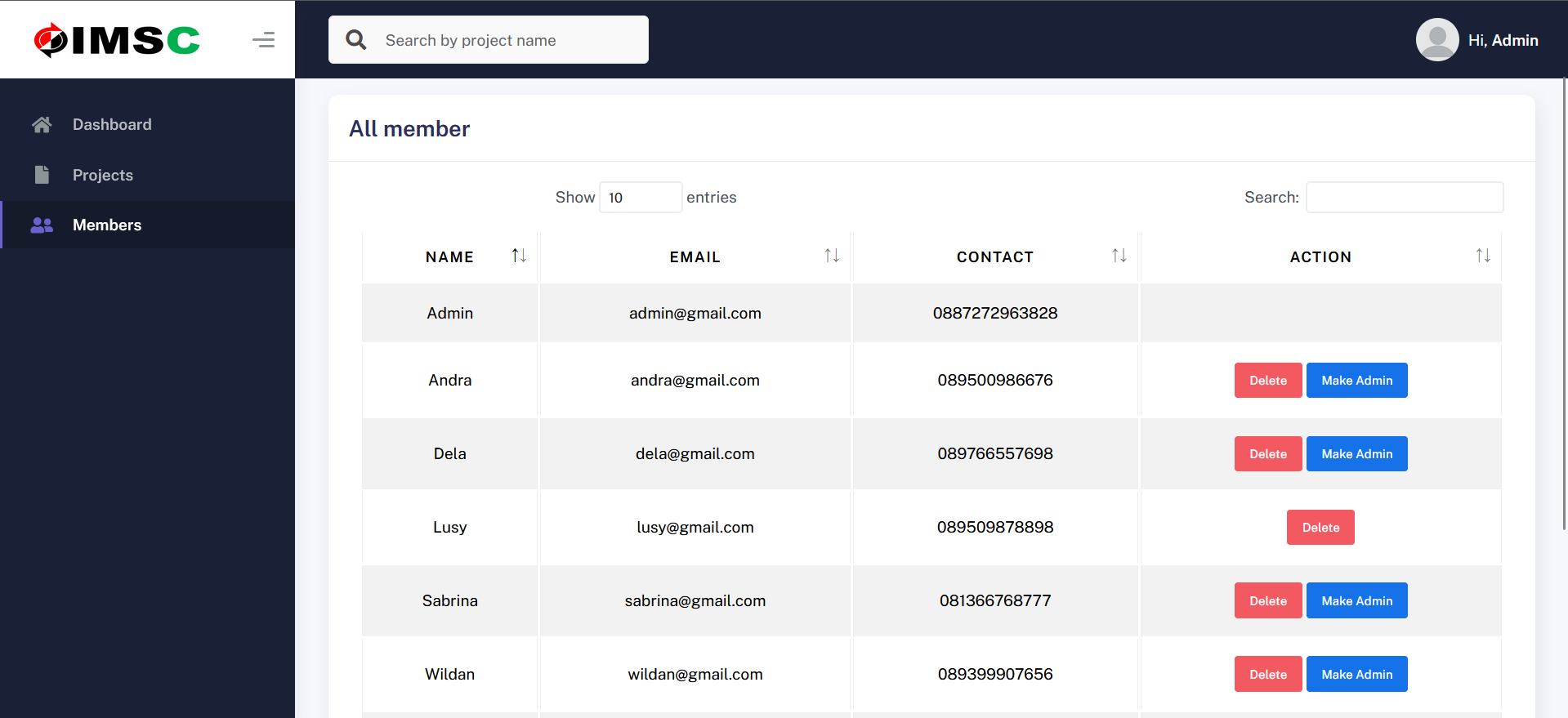This screenshot has height=718, width=1568.
Task: Click the search magnifier icon
Action: (356, 40)
